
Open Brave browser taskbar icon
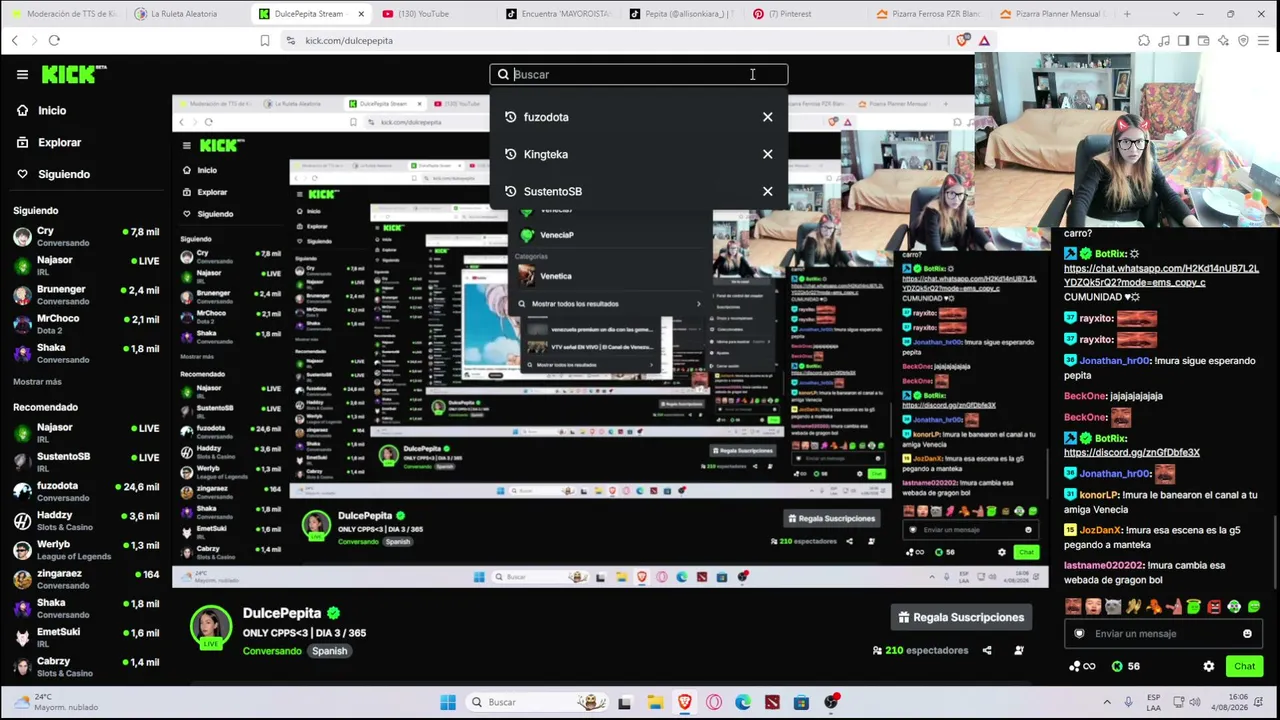684,702
